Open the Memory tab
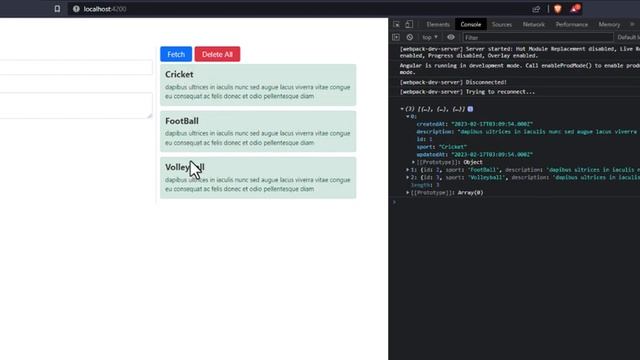Screen dimensions: 640x360 pyautogui.click(x=609, y=24)
